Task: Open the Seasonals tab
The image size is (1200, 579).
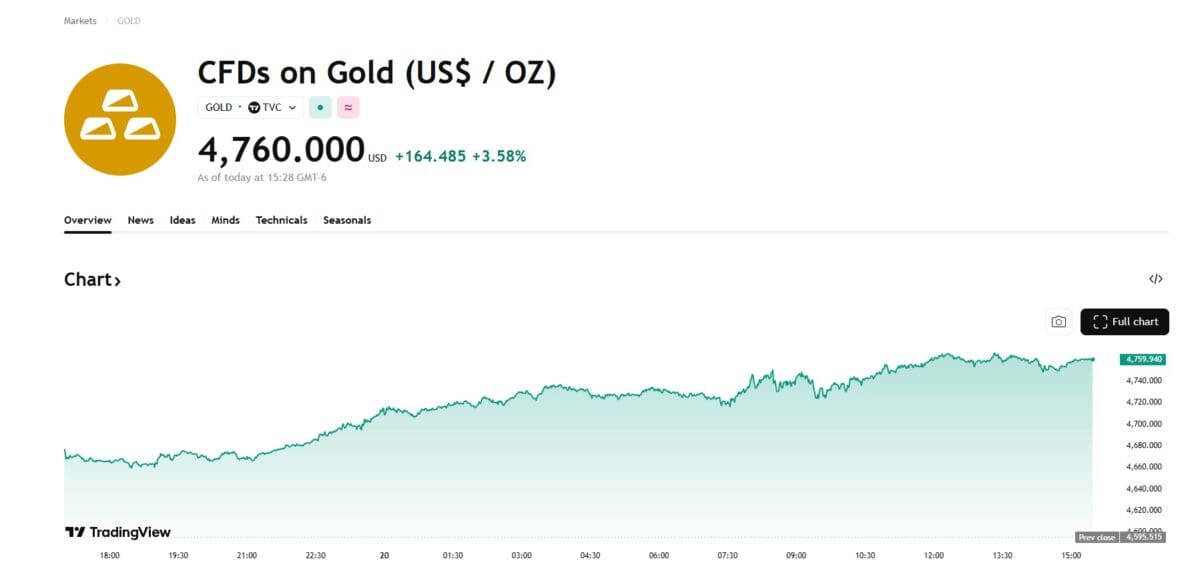Action: coord(347,220)
